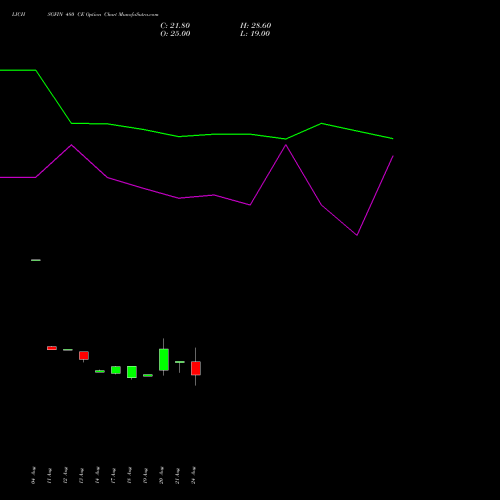The width and height of the screenshot is (500, 500).
Task: Click the tall green candlestick above 20 Aug
Action: [x=164, y=359]
